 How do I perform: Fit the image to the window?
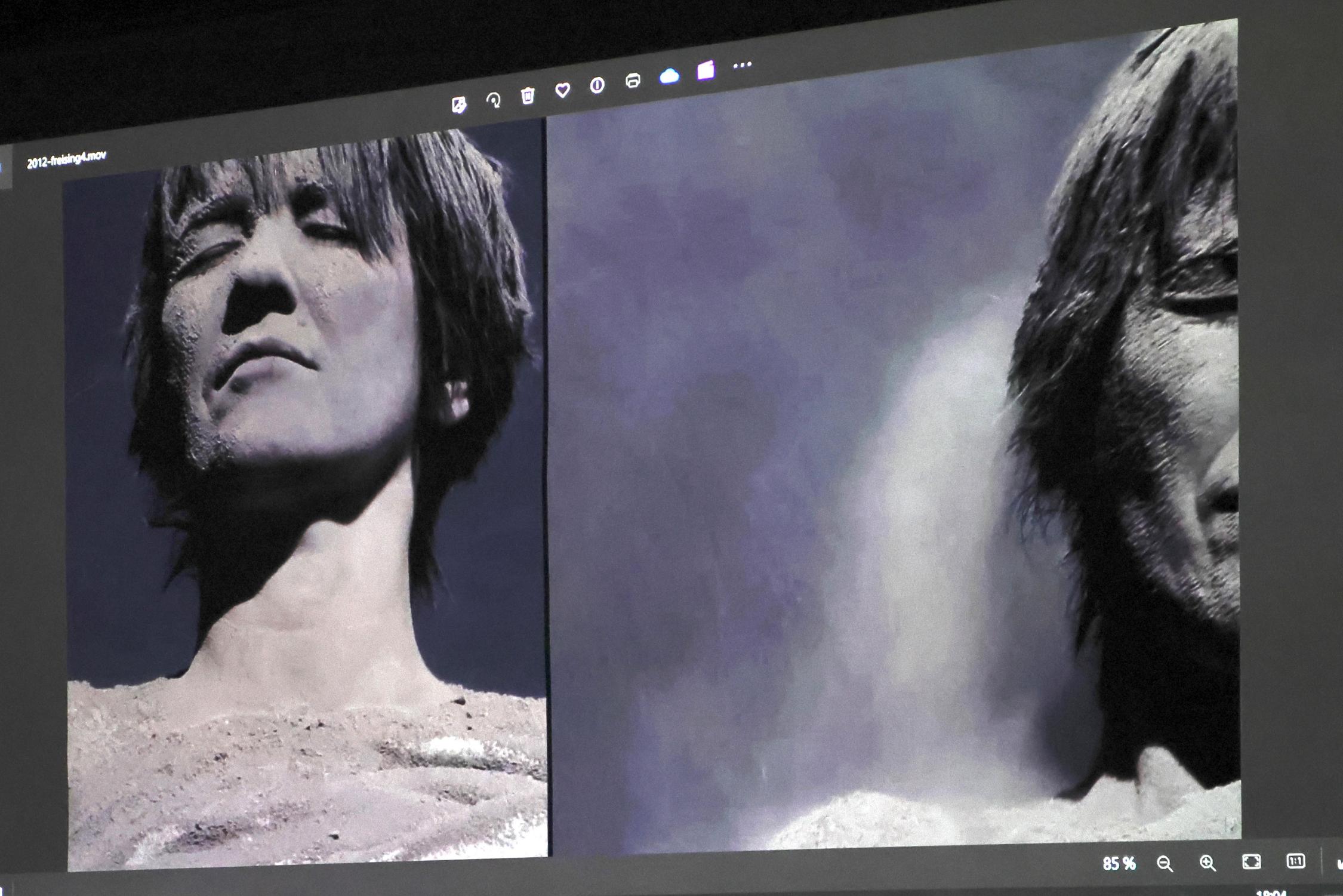(1251, 861)
